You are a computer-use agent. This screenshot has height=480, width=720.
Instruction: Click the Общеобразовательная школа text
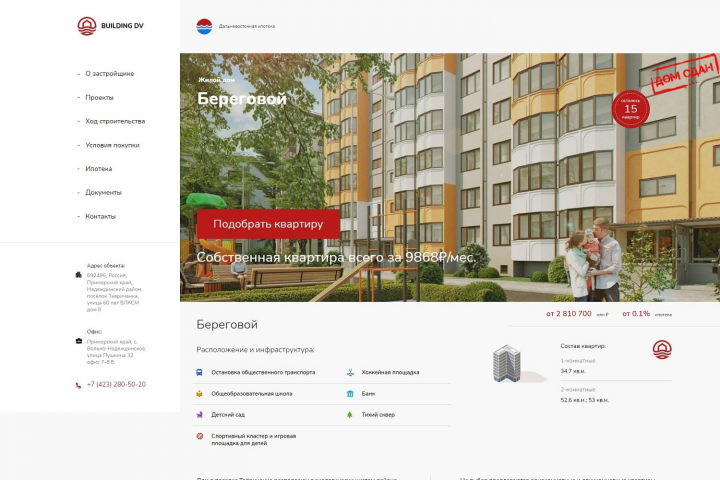[252, 394]
